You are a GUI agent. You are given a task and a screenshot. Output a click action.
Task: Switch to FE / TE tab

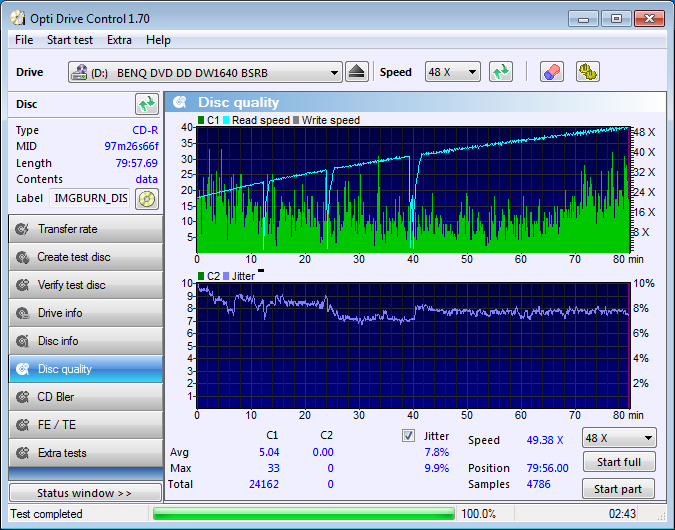[x=86, y=425]
